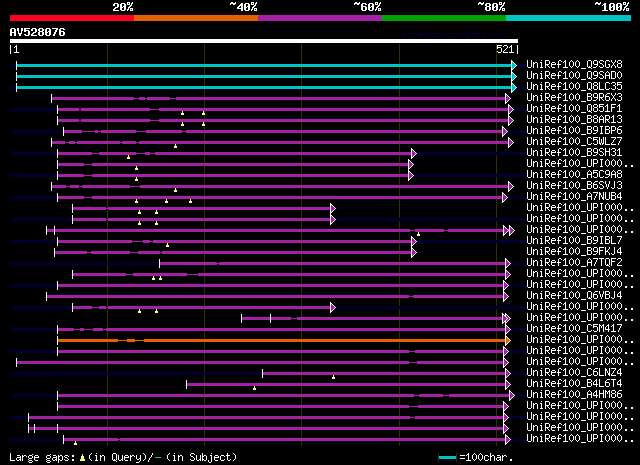This screenshot has width=640, height=465.
Task: Select the orange 40% identity legend segment
Action: click(x=196, y=18)
